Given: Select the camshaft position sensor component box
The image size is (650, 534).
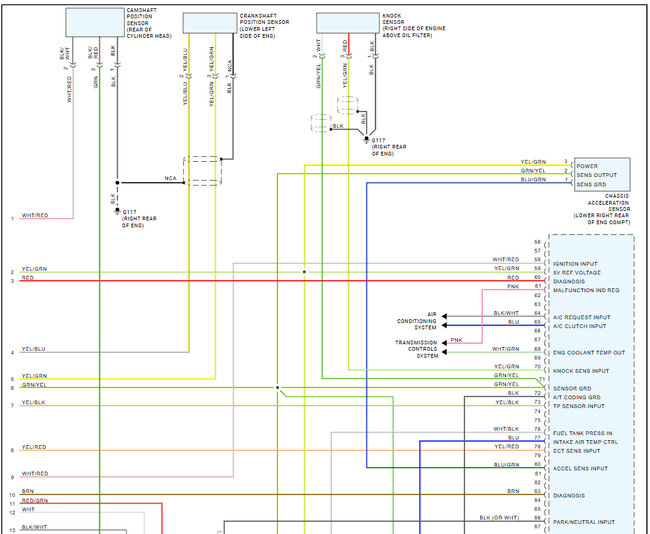Looking at the screenshot, I should (x=95, y=22).
